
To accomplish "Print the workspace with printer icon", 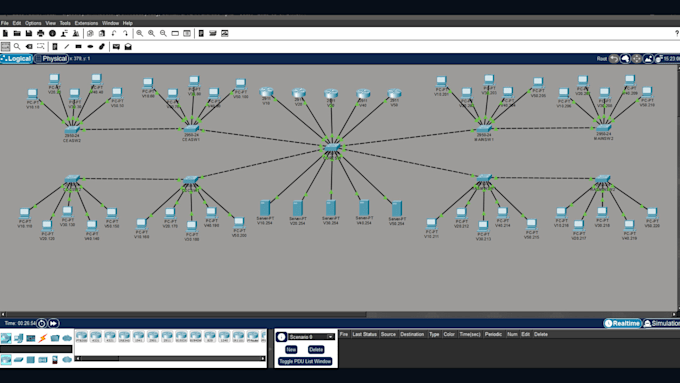I will click(40, 33).
